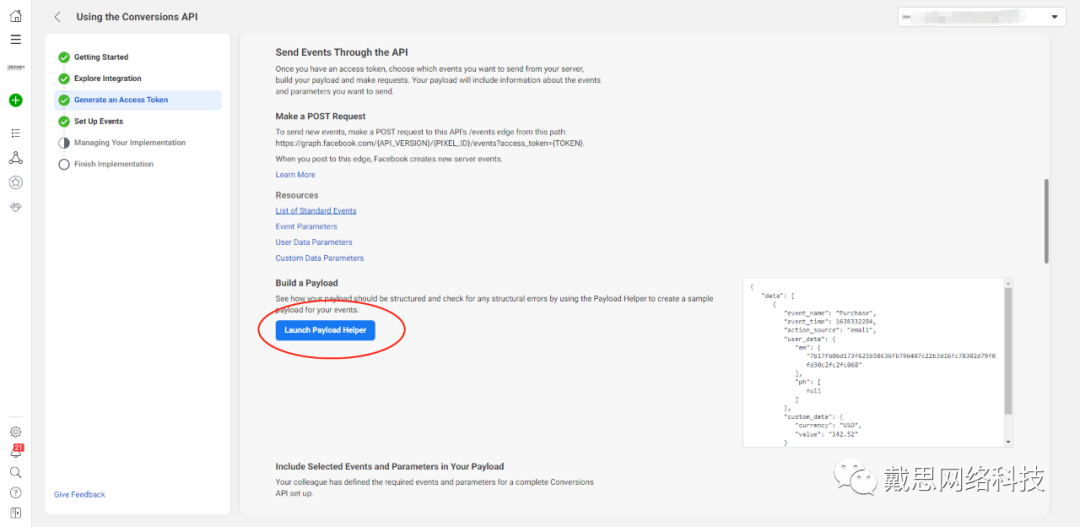Click scroll-up arrow of payload code box
Viewport: 1080px width, 527px height.
pos(1009,283)
